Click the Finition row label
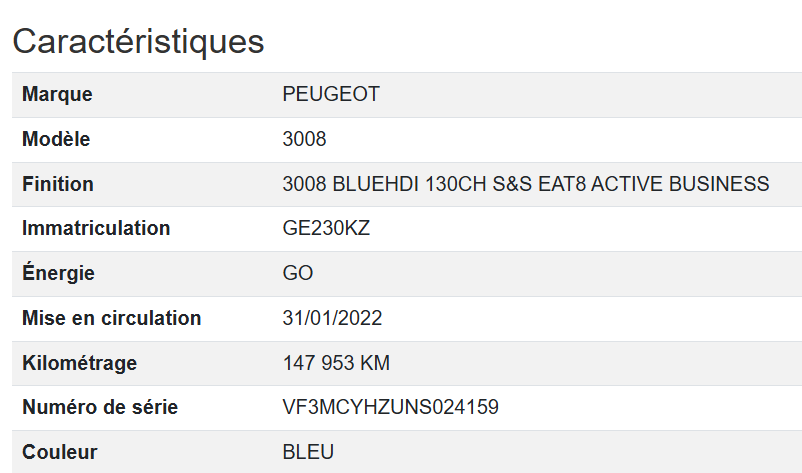The height and width of the screenshot is (473, 802). (58, 184)
